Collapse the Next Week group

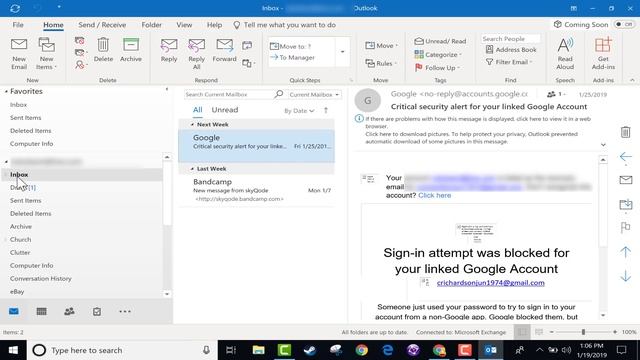point(192,124)
